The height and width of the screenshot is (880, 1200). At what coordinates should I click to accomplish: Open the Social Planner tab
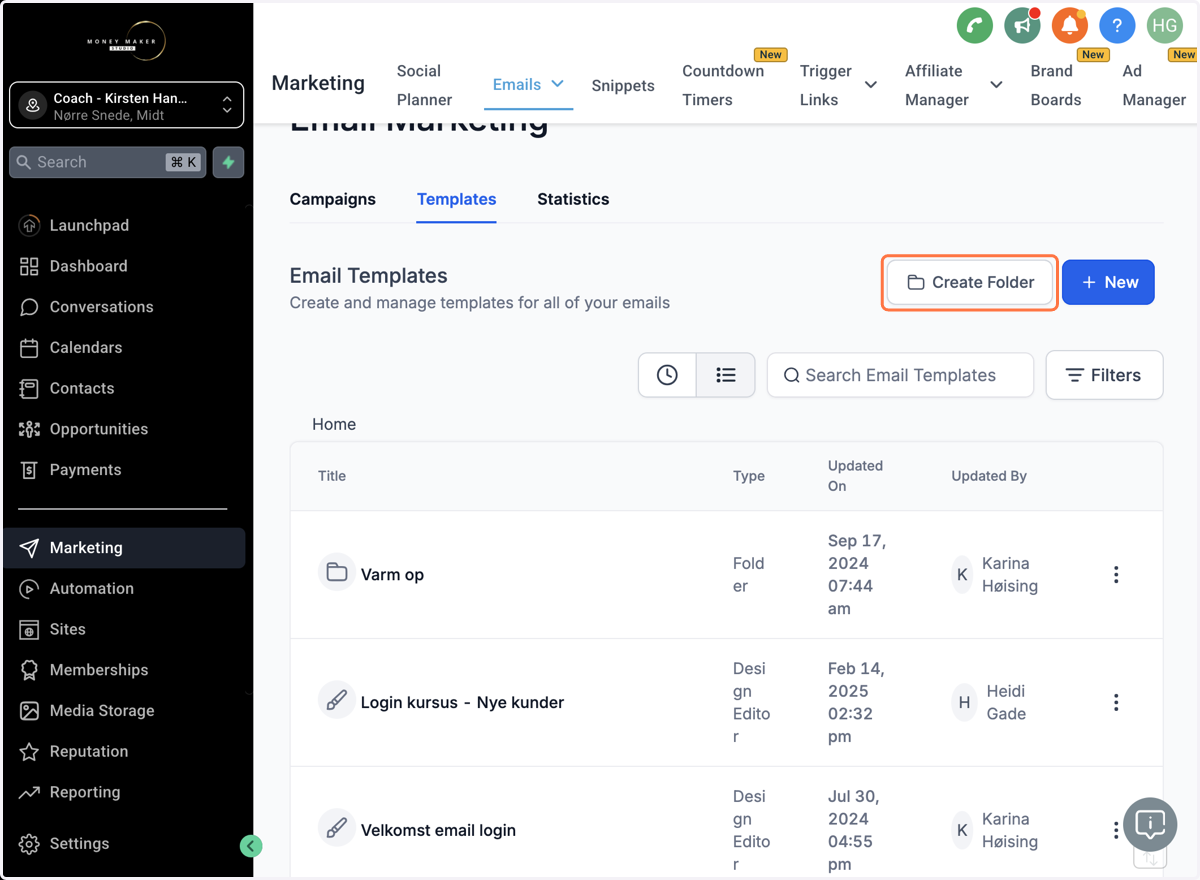click(x=424, y=85)
